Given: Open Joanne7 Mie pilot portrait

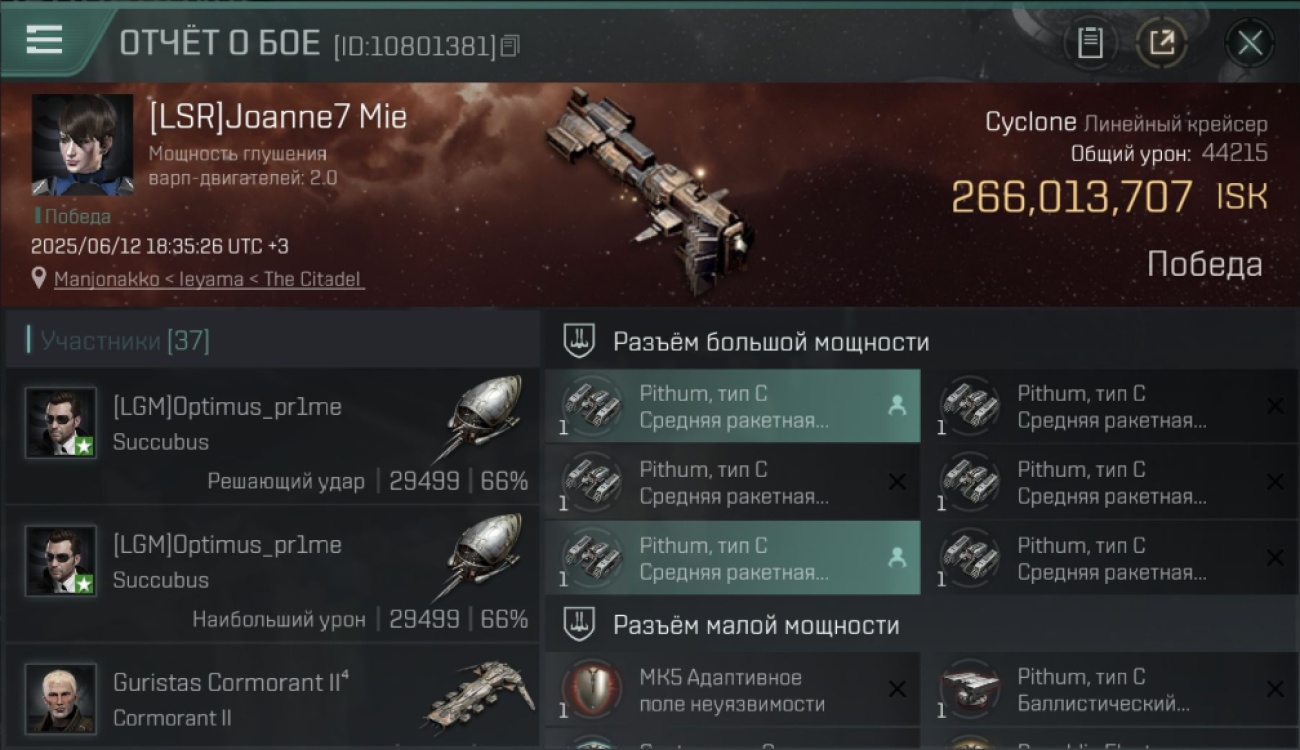Looking at the screenshot, I should tap(83, 145).
